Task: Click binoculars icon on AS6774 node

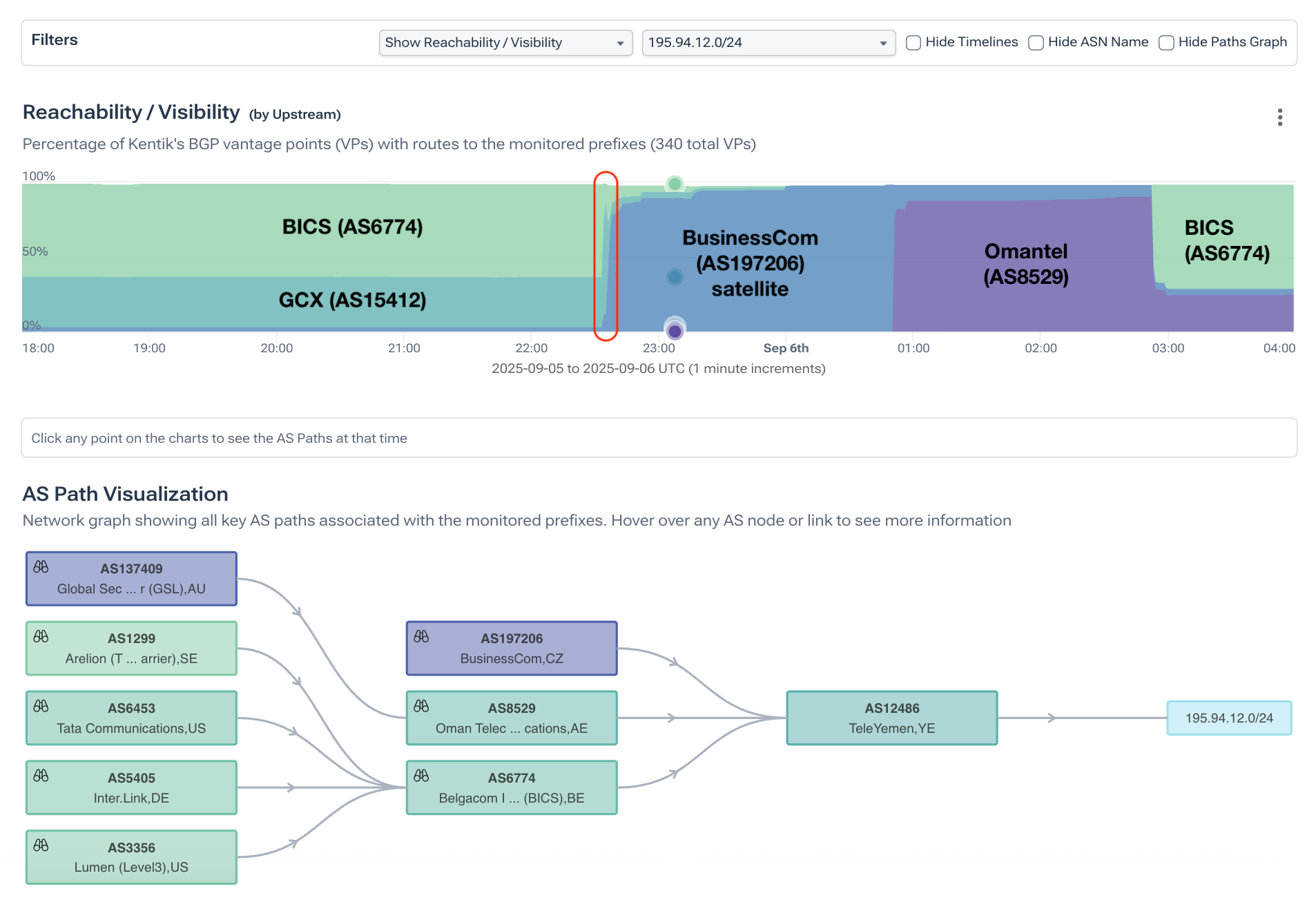Action: [421, 776]
